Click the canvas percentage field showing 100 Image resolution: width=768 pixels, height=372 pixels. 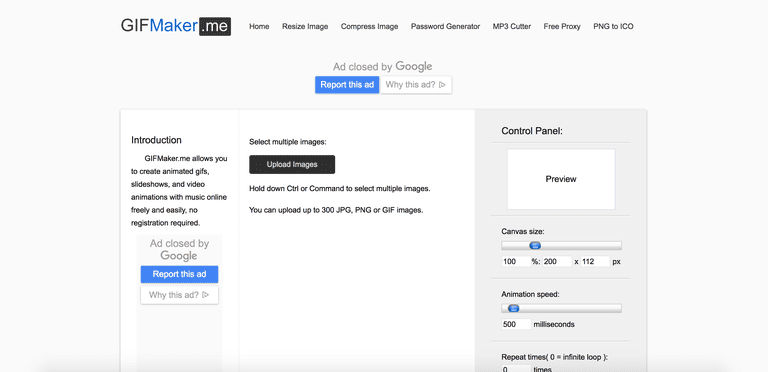[x=516, y=261]
